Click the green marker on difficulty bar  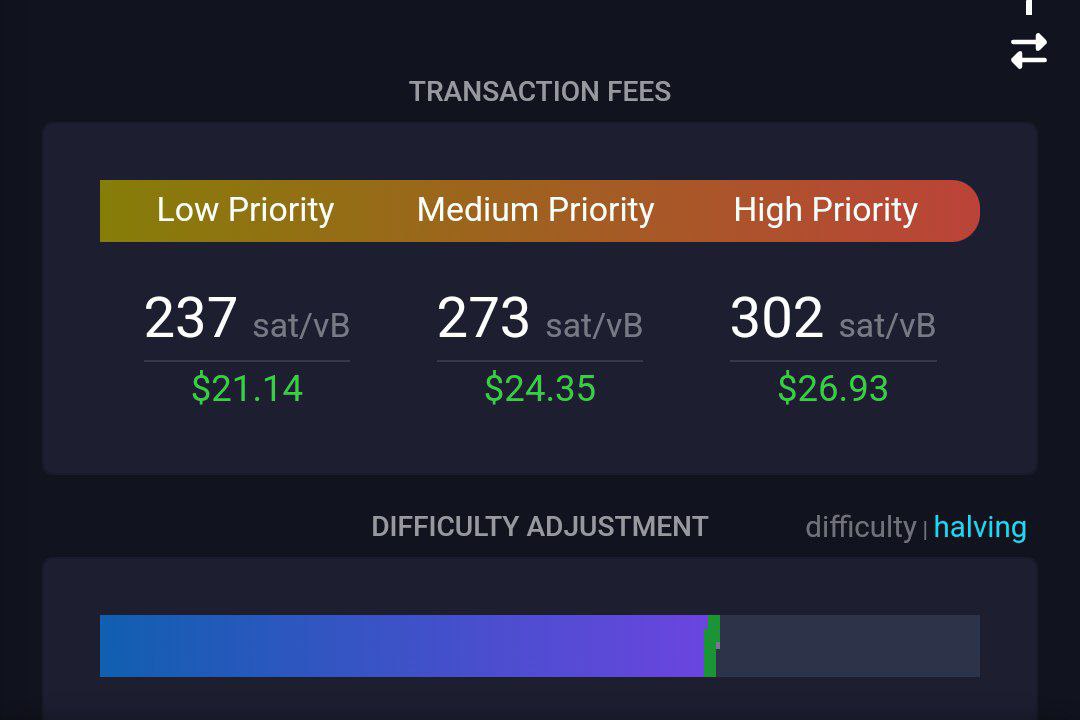pos(712,646)
